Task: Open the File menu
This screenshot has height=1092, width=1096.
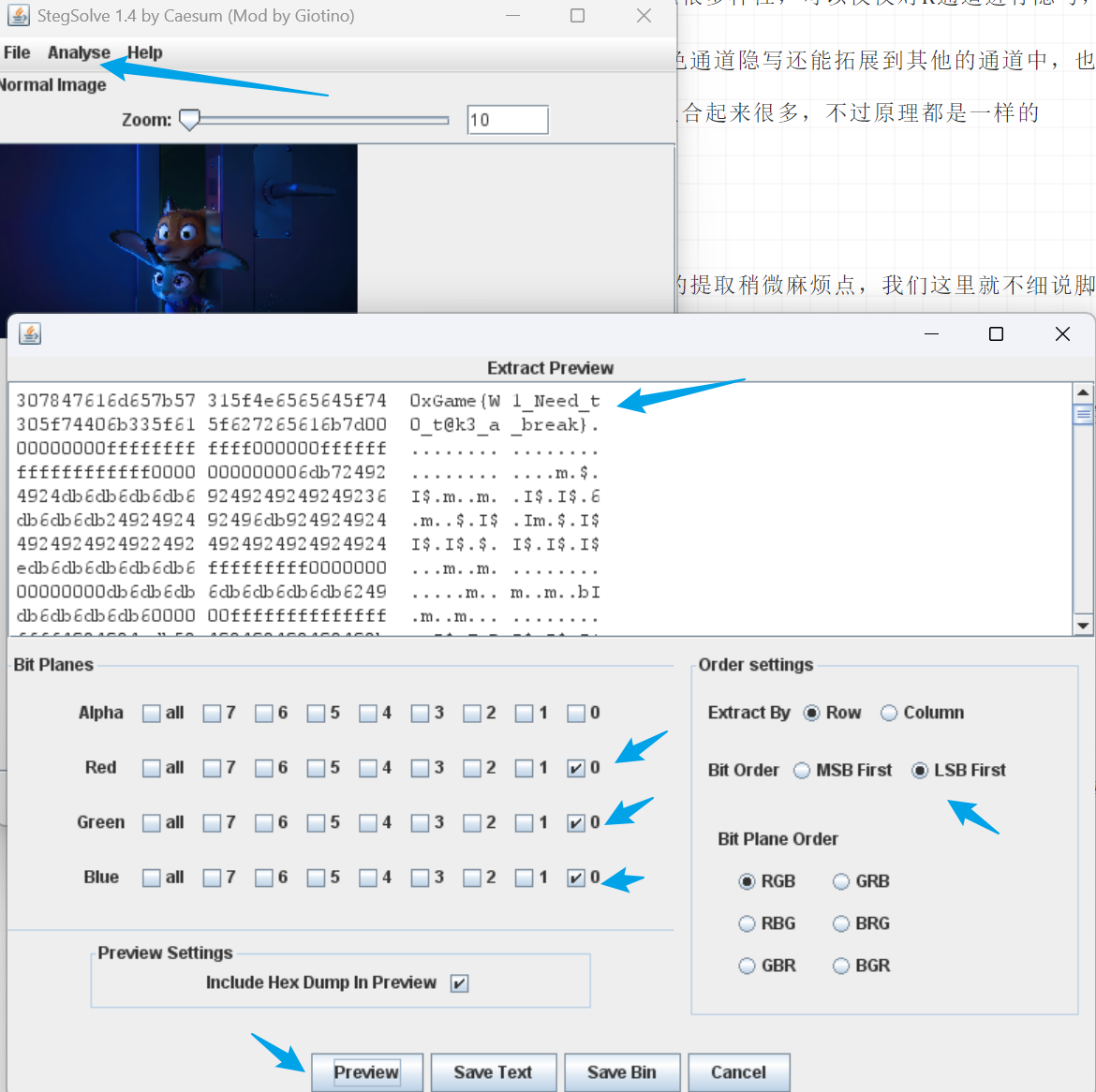Action: point(17,52)
